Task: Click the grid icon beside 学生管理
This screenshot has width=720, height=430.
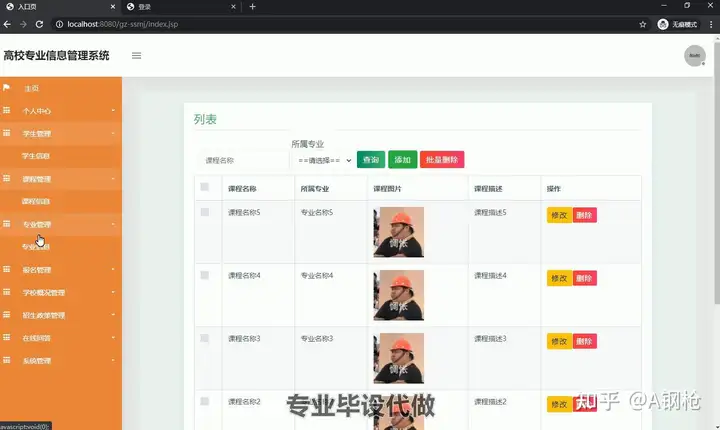Action: click(x=6, y=133)
